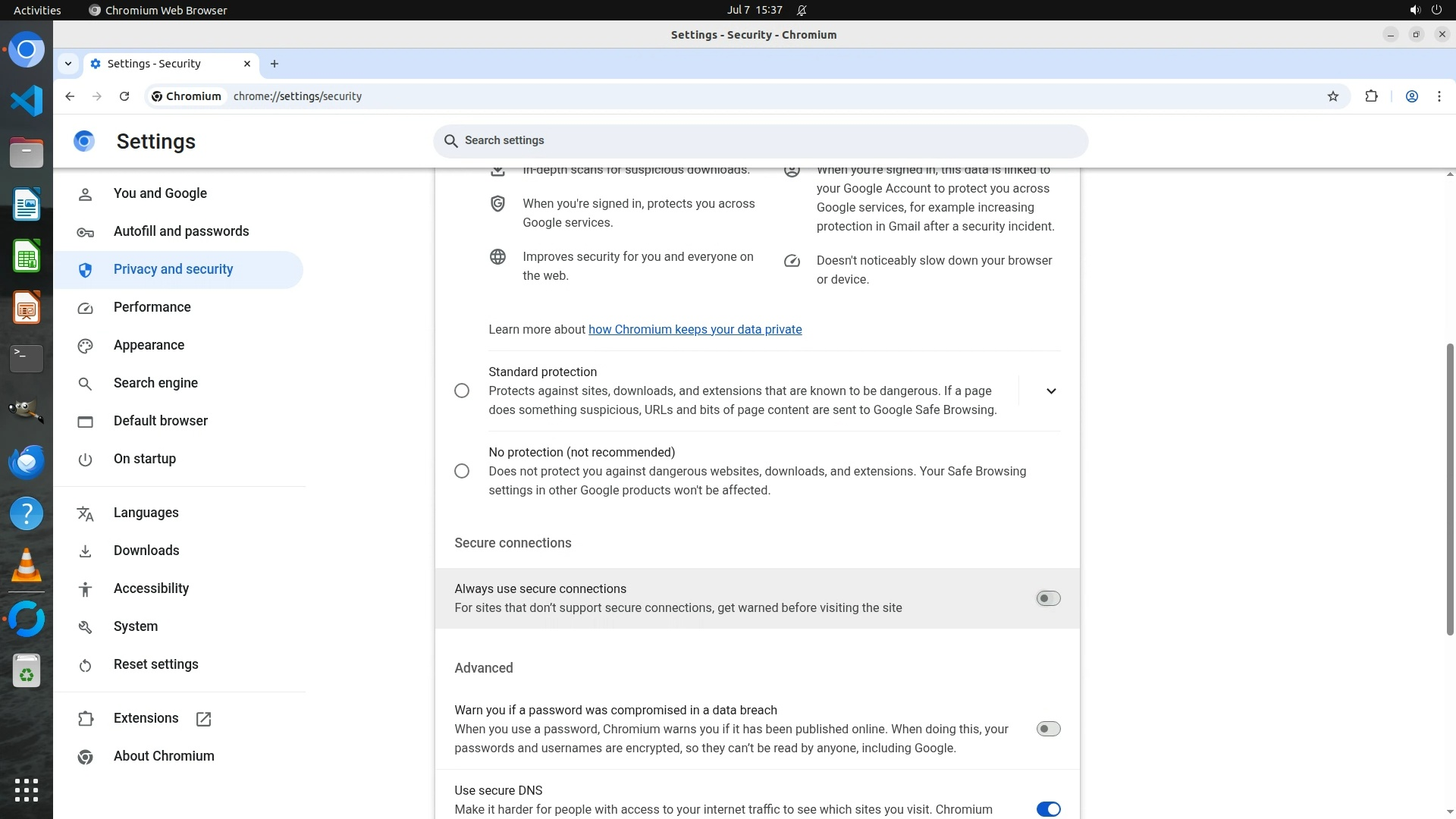This screenshot has width=1456, height=819.
Task: Expand Standard protection details chevron
Action: 1050,391
